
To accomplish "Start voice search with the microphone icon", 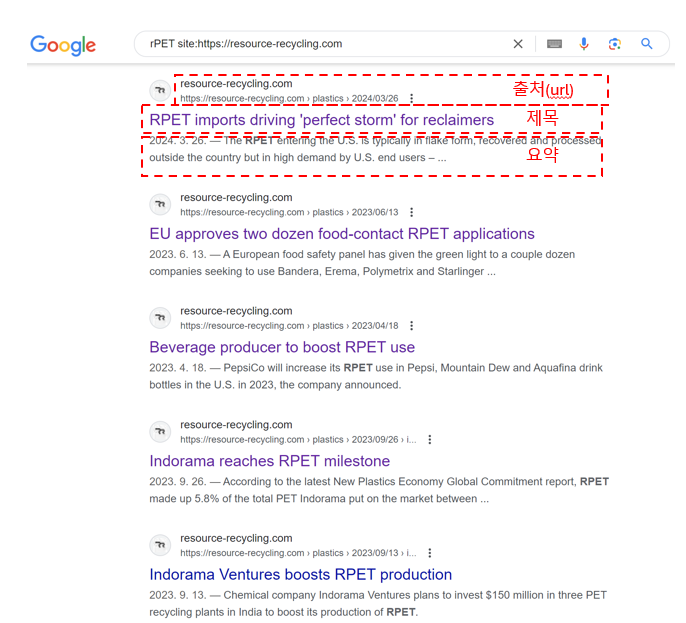I will (x=584, y=44).
